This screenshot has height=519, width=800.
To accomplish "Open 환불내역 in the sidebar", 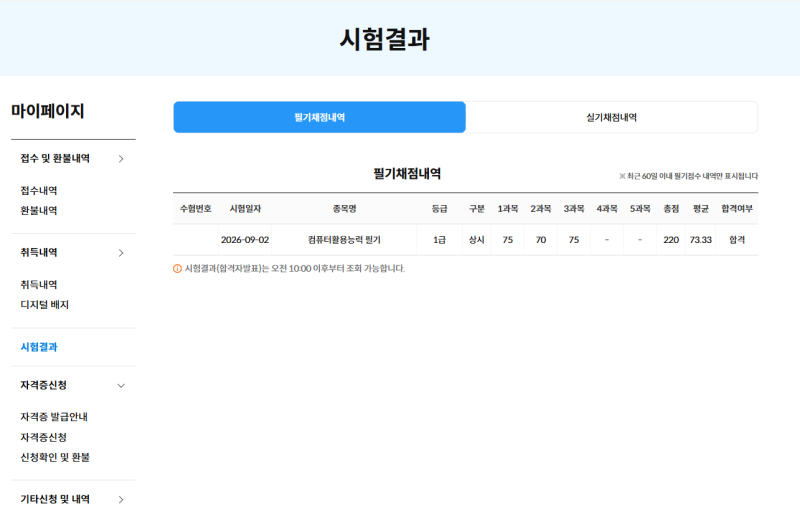I will coord(39,211).
